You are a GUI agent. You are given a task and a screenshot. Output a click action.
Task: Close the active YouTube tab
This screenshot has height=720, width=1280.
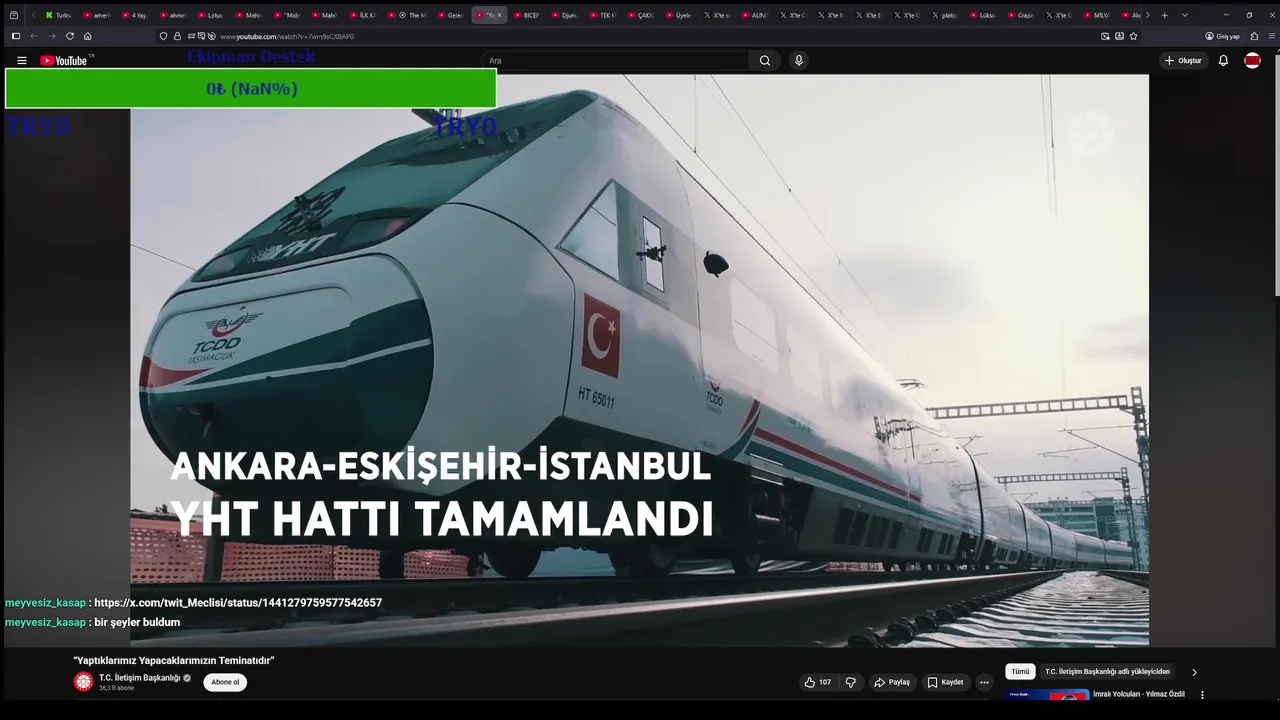pos(499,15)
